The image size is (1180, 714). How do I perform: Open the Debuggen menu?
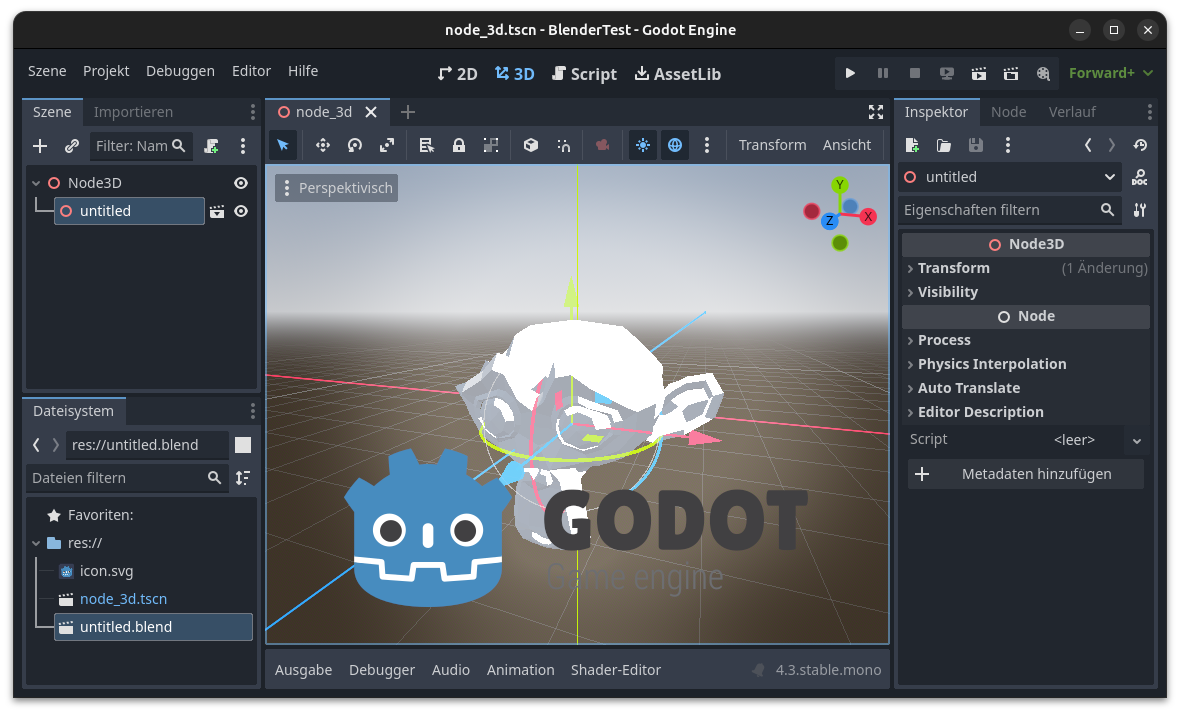point(180,71)
